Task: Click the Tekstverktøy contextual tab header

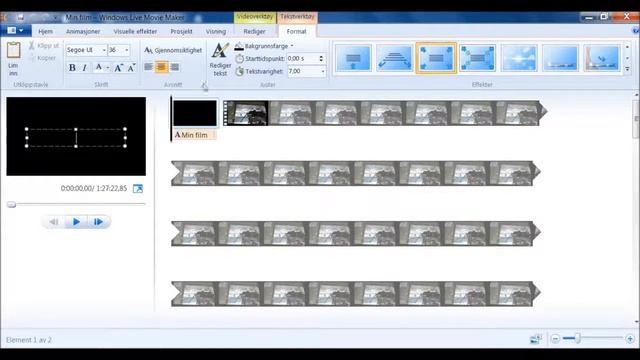Action: 297,17
